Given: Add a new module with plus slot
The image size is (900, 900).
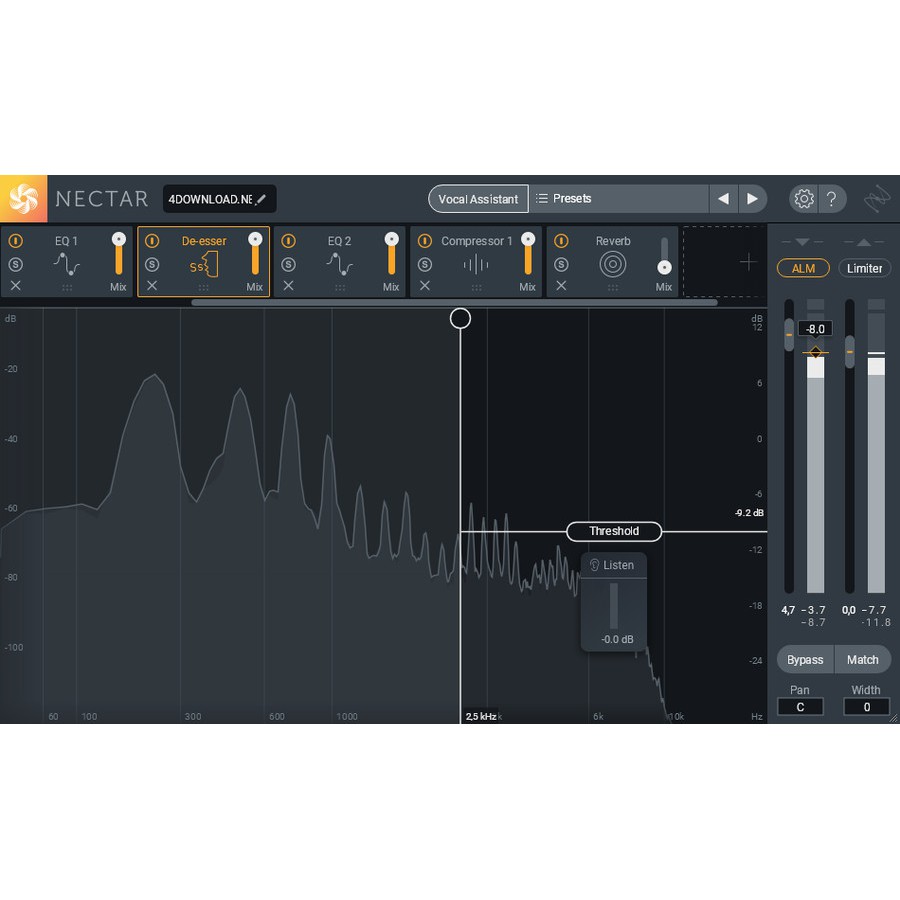Looking at the screenshot, I should pos(748,262).
